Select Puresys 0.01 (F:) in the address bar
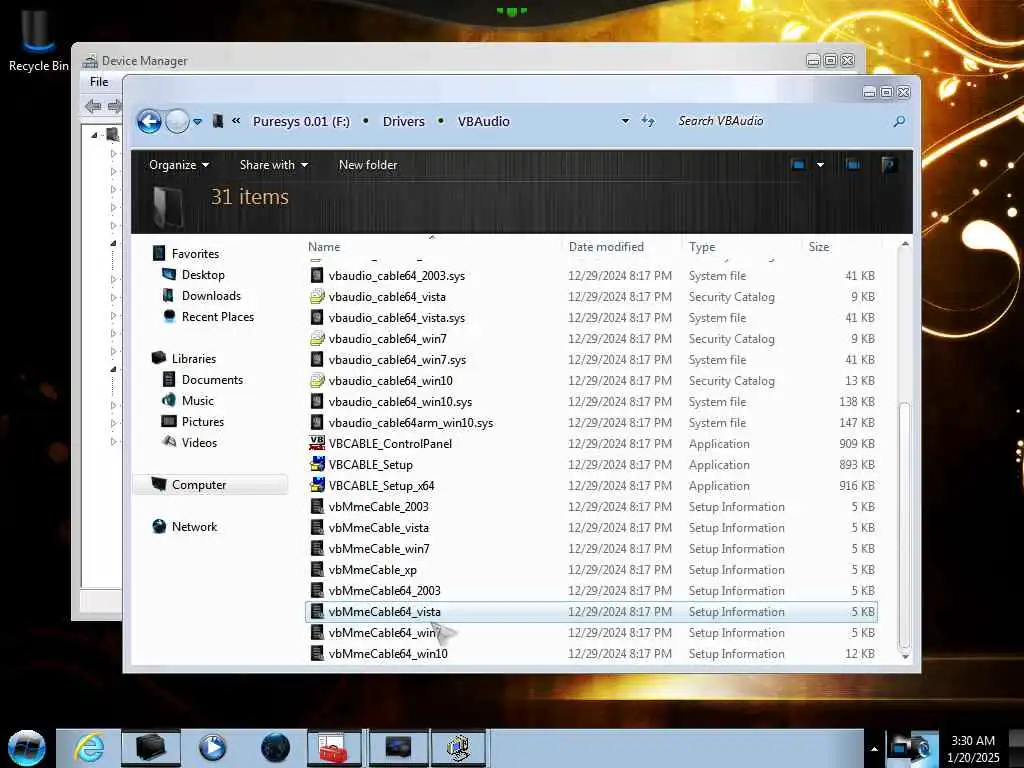The height and width of the screenshot is (768, 1024). [x=301, y=121]
